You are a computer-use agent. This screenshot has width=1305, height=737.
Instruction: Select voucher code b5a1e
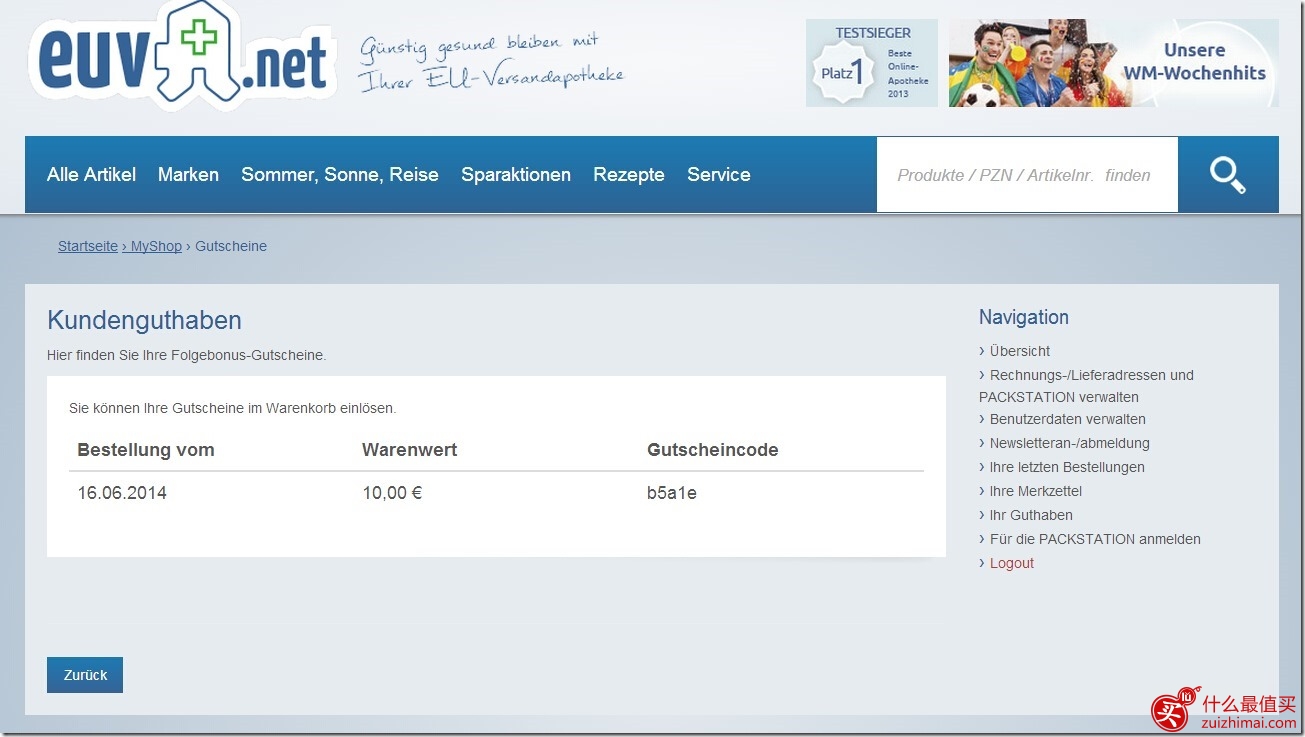[672, 493]
